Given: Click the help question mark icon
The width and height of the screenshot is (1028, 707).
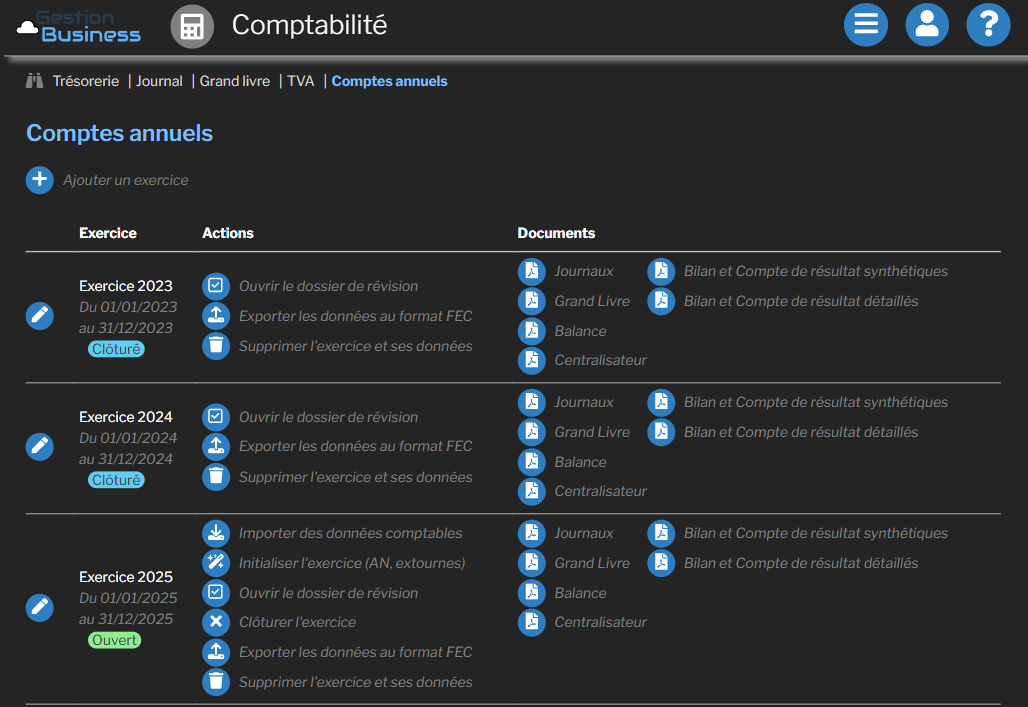Looking at the screenshot, I should tap(988, 25).
